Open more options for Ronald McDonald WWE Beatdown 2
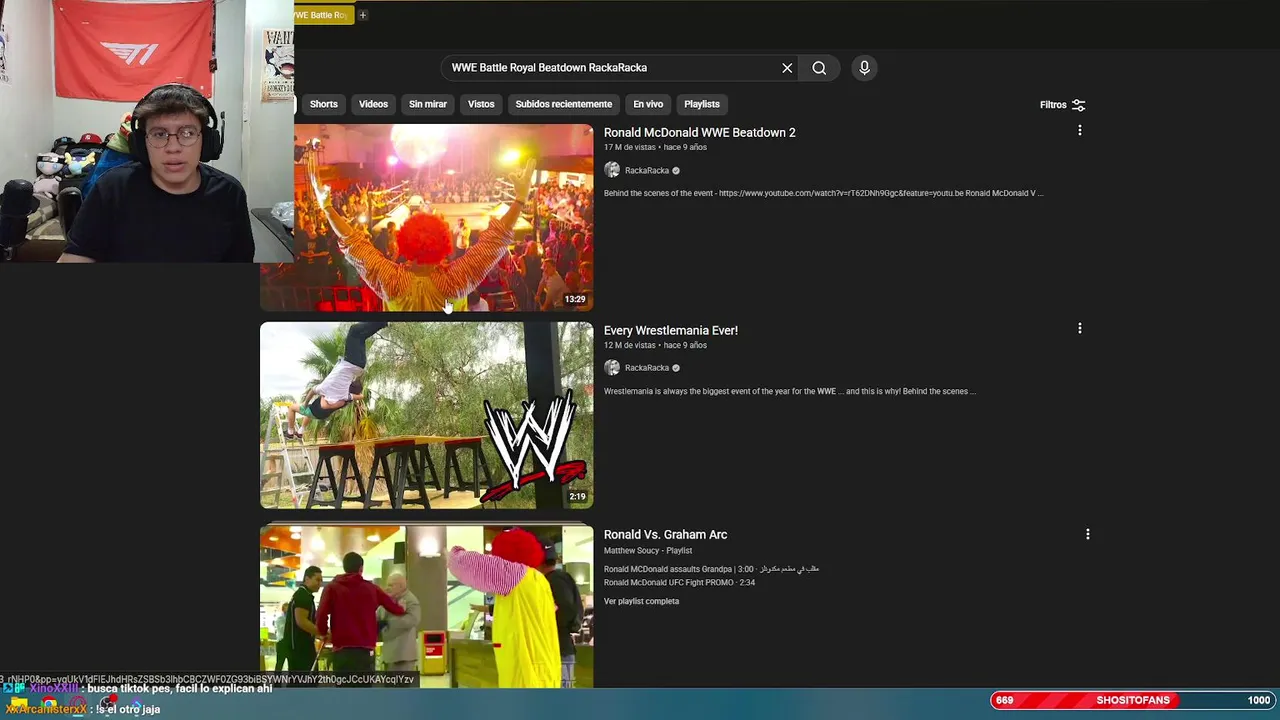 point(1079,131)
